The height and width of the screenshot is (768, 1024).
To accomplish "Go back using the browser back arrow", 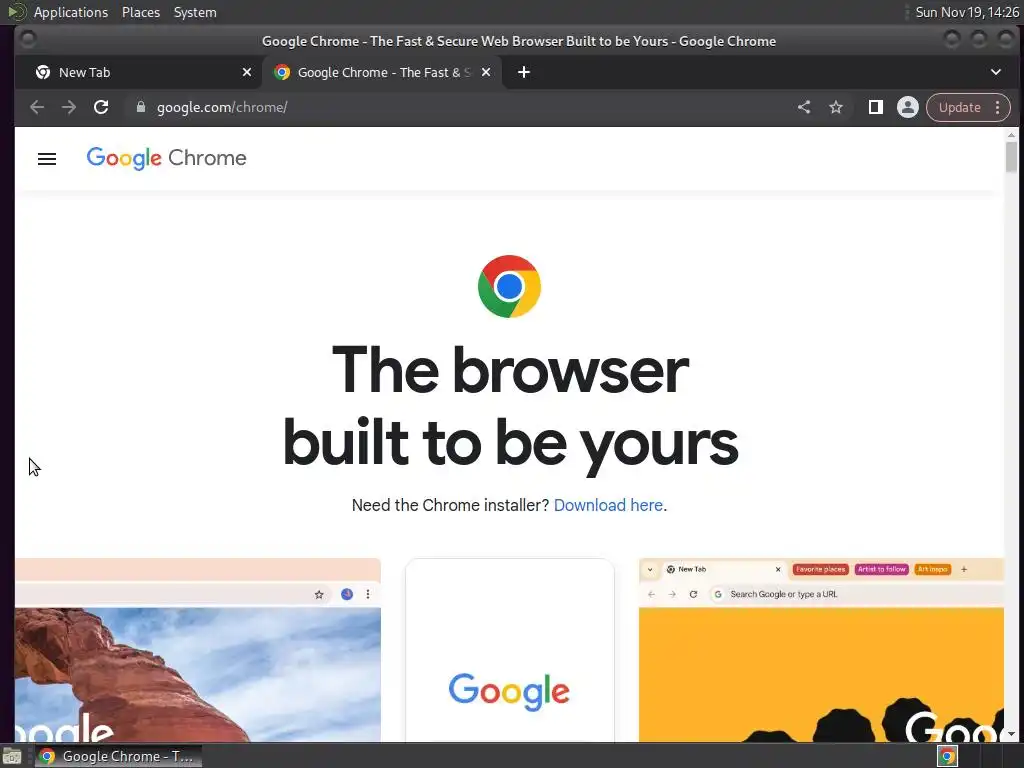I will [x=37, y=107].
